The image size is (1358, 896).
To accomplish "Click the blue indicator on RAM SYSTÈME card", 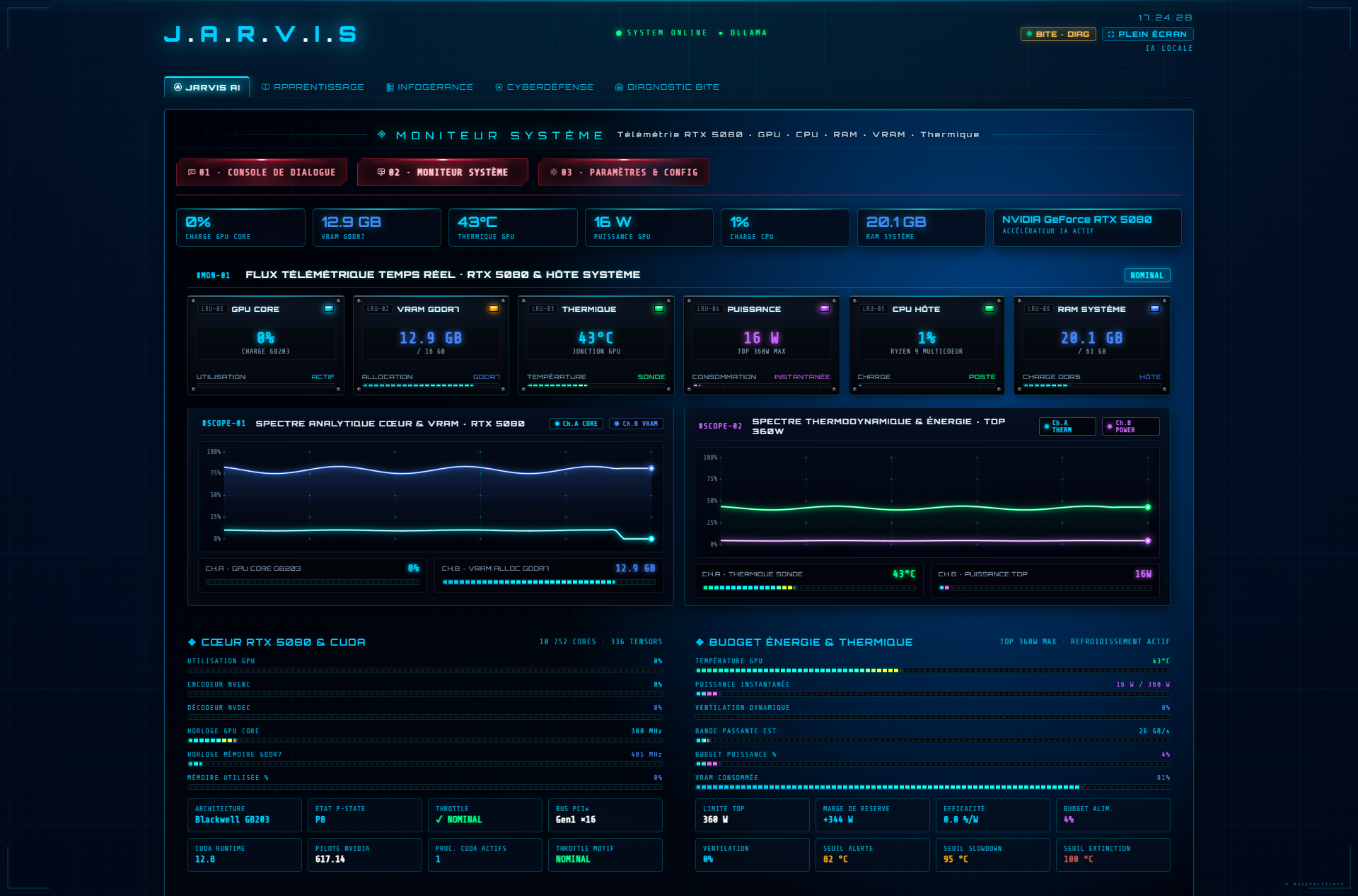I will [x=1155, y=308].
